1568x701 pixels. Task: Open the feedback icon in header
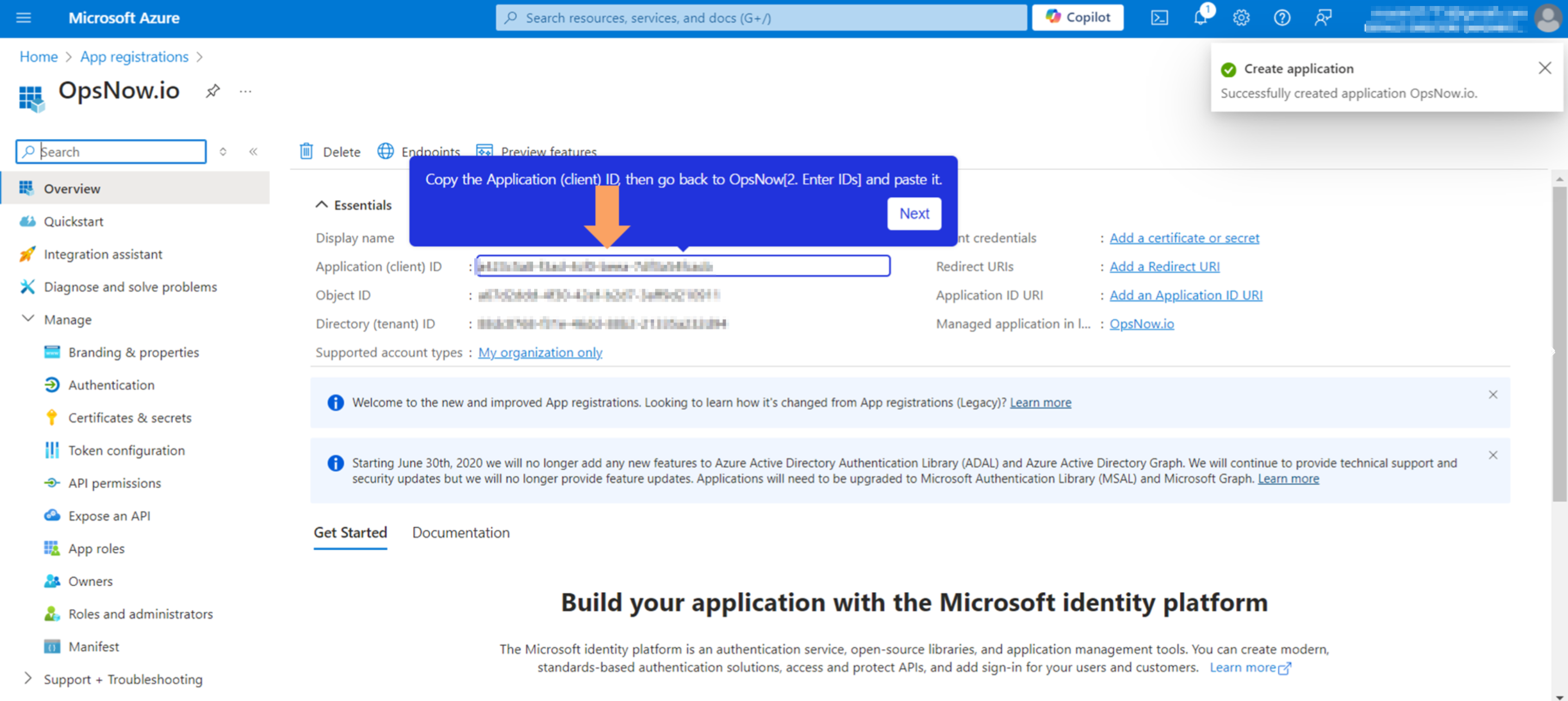tap(1322, 17)
